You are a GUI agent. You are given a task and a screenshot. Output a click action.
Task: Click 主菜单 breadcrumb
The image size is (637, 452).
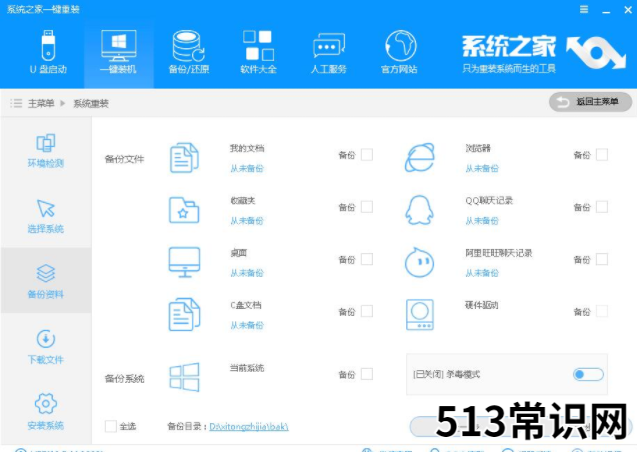point(41,104)
